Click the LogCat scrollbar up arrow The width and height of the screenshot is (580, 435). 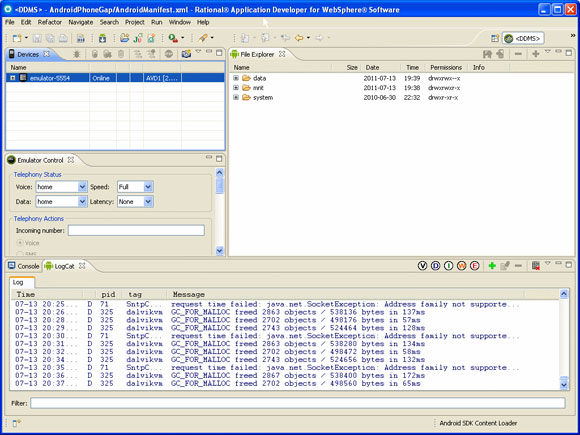(x=564, y=294)
